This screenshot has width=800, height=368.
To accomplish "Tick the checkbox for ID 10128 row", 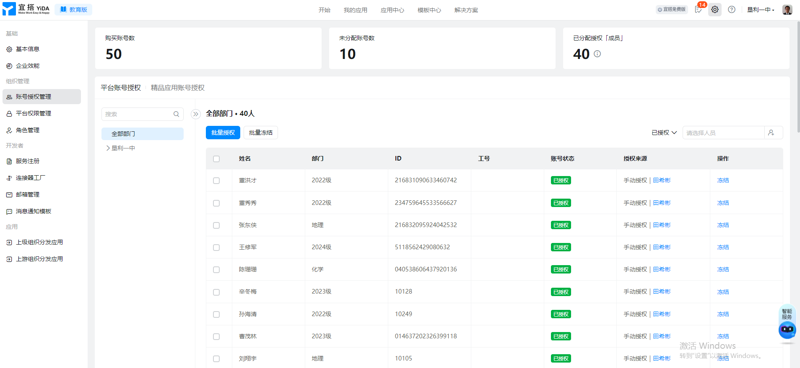I will point(216,292).
